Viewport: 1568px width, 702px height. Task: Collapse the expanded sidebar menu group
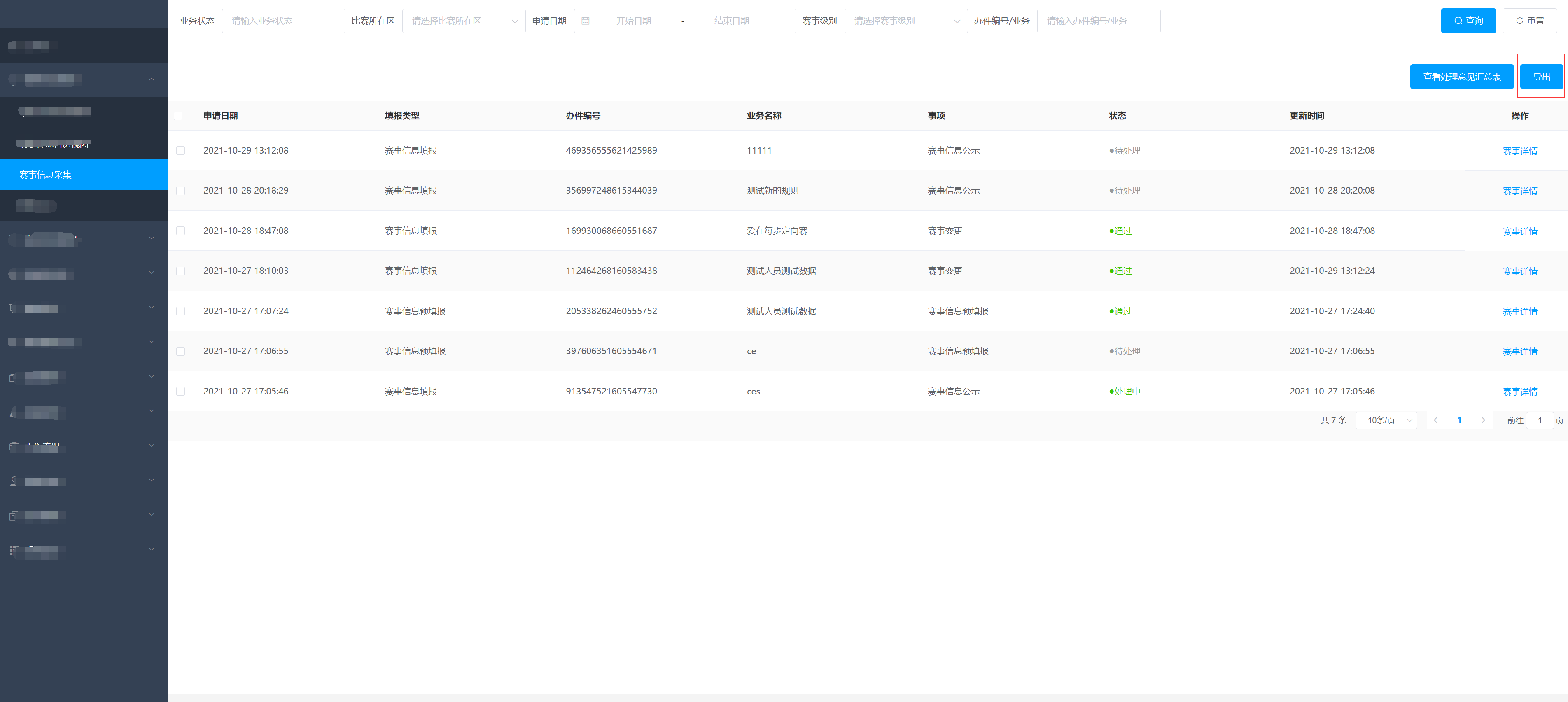pyautogui.click(x=151, y=79)
